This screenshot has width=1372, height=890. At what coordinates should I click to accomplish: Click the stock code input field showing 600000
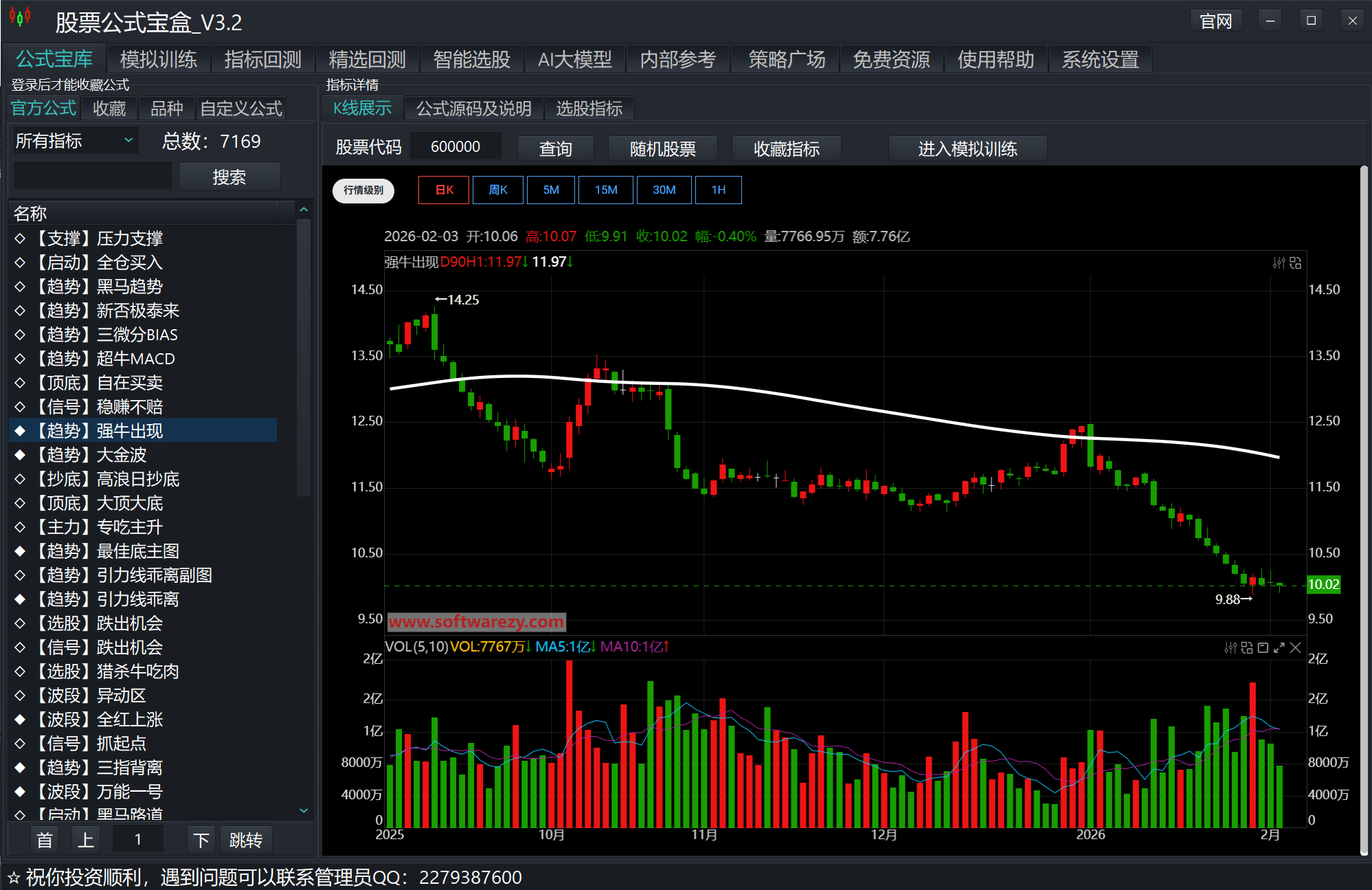[455, 146]
